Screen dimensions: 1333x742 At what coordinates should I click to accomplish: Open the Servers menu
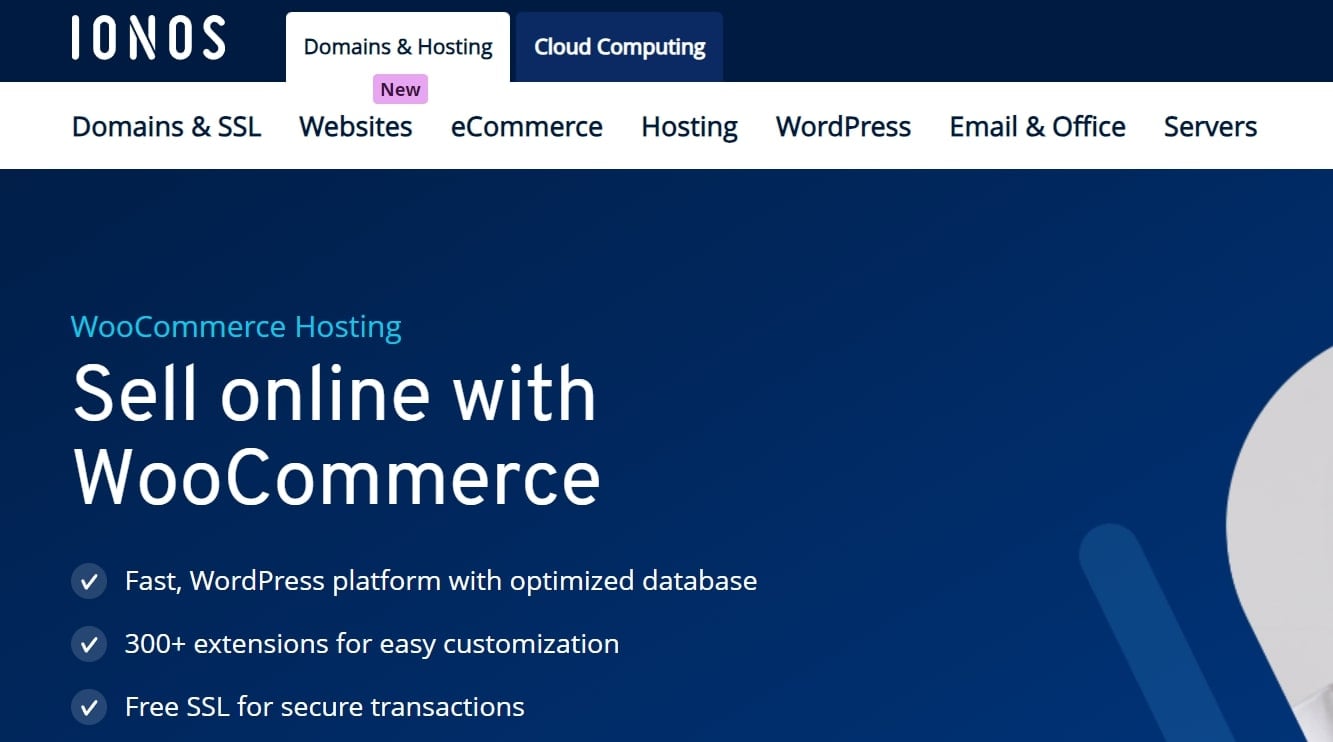tap(1211, 127)
